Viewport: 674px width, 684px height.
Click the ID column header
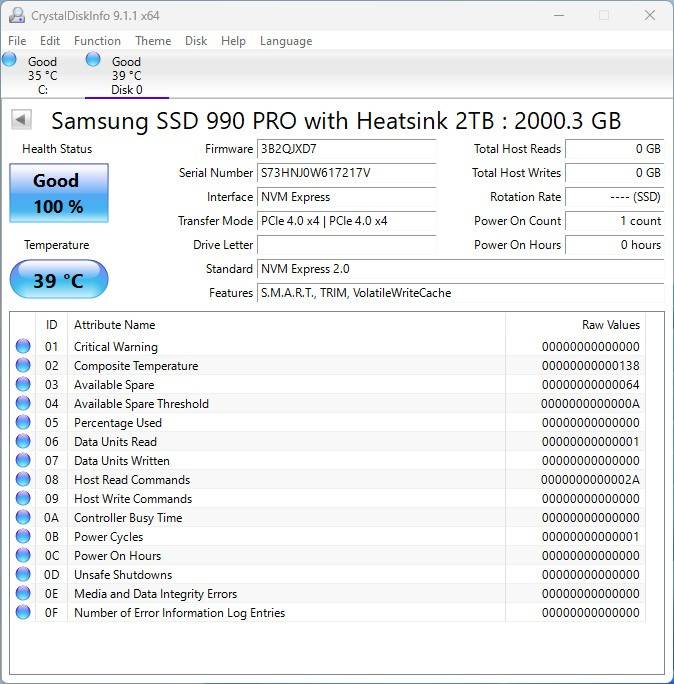click(x=51, y=325)
